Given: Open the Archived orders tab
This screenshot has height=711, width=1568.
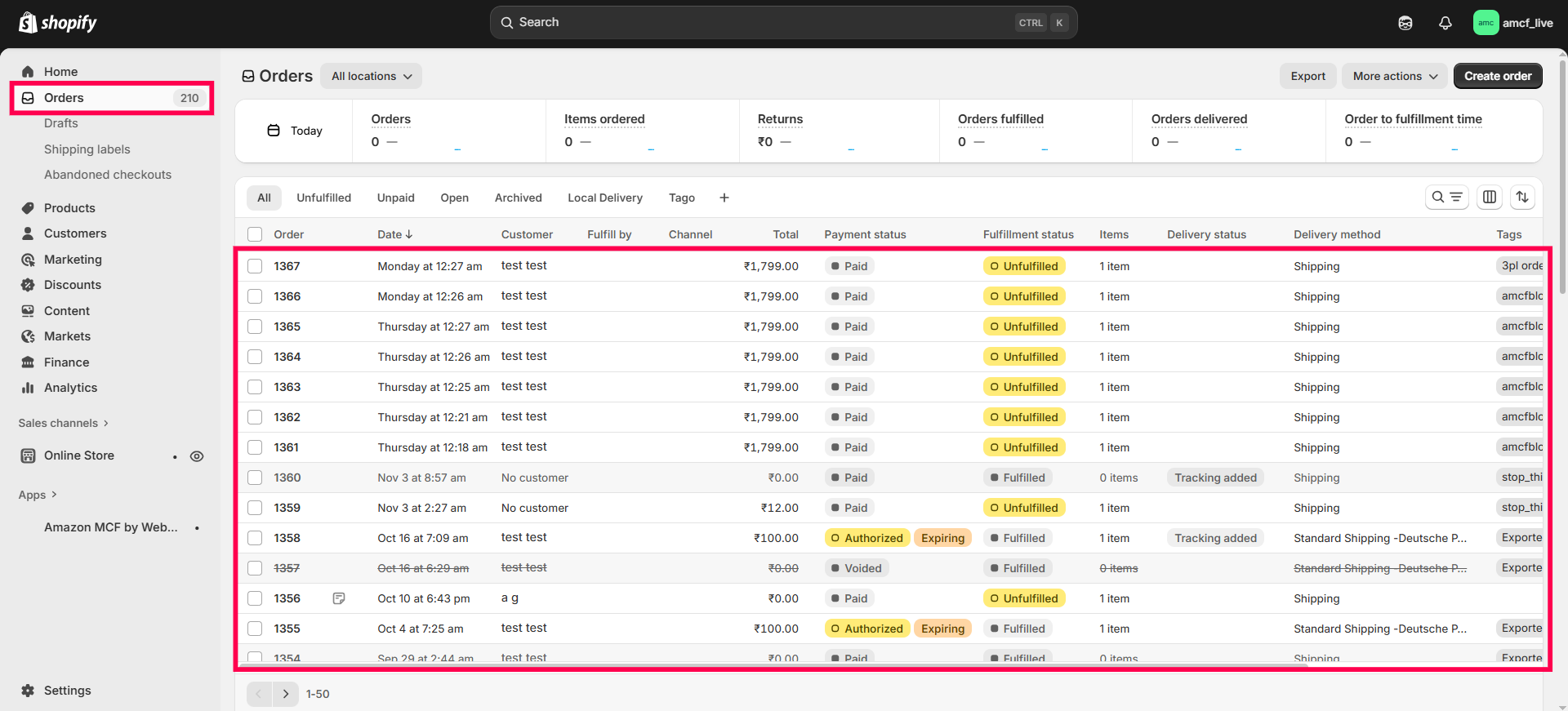Looking at the screenshot, I should [x=518, y=198].
